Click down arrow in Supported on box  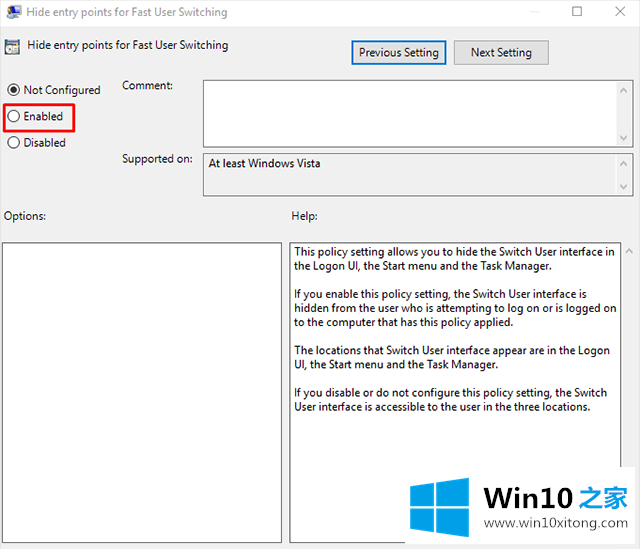click(x=623, y=187)
